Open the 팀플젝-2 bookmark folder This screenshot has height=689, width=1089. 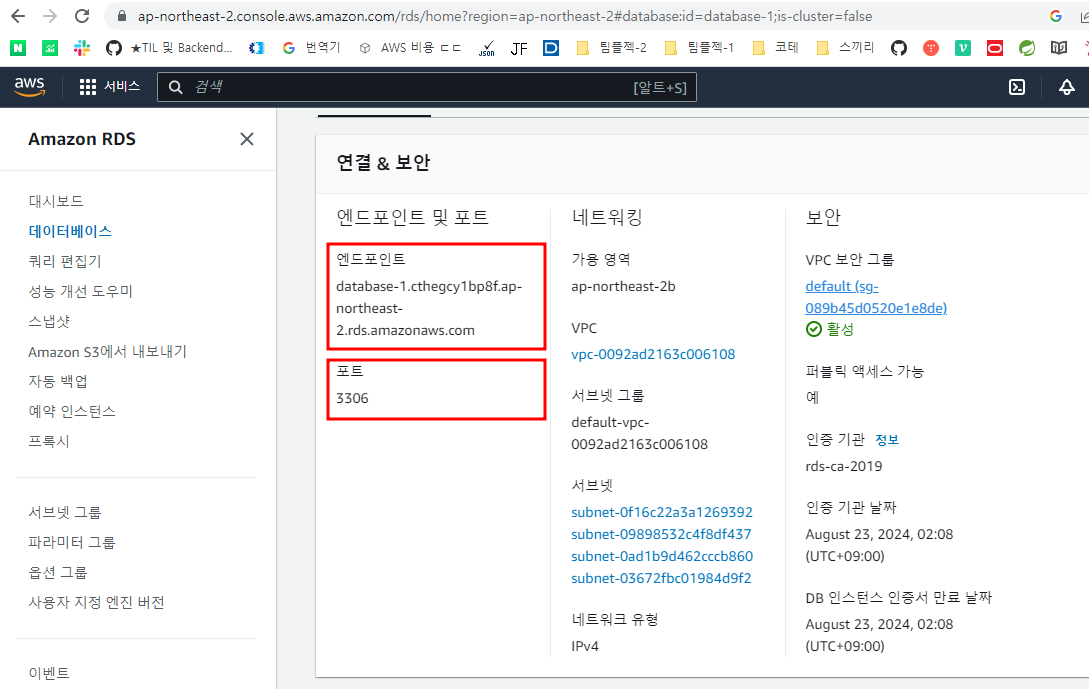click(x=612, y=47)
